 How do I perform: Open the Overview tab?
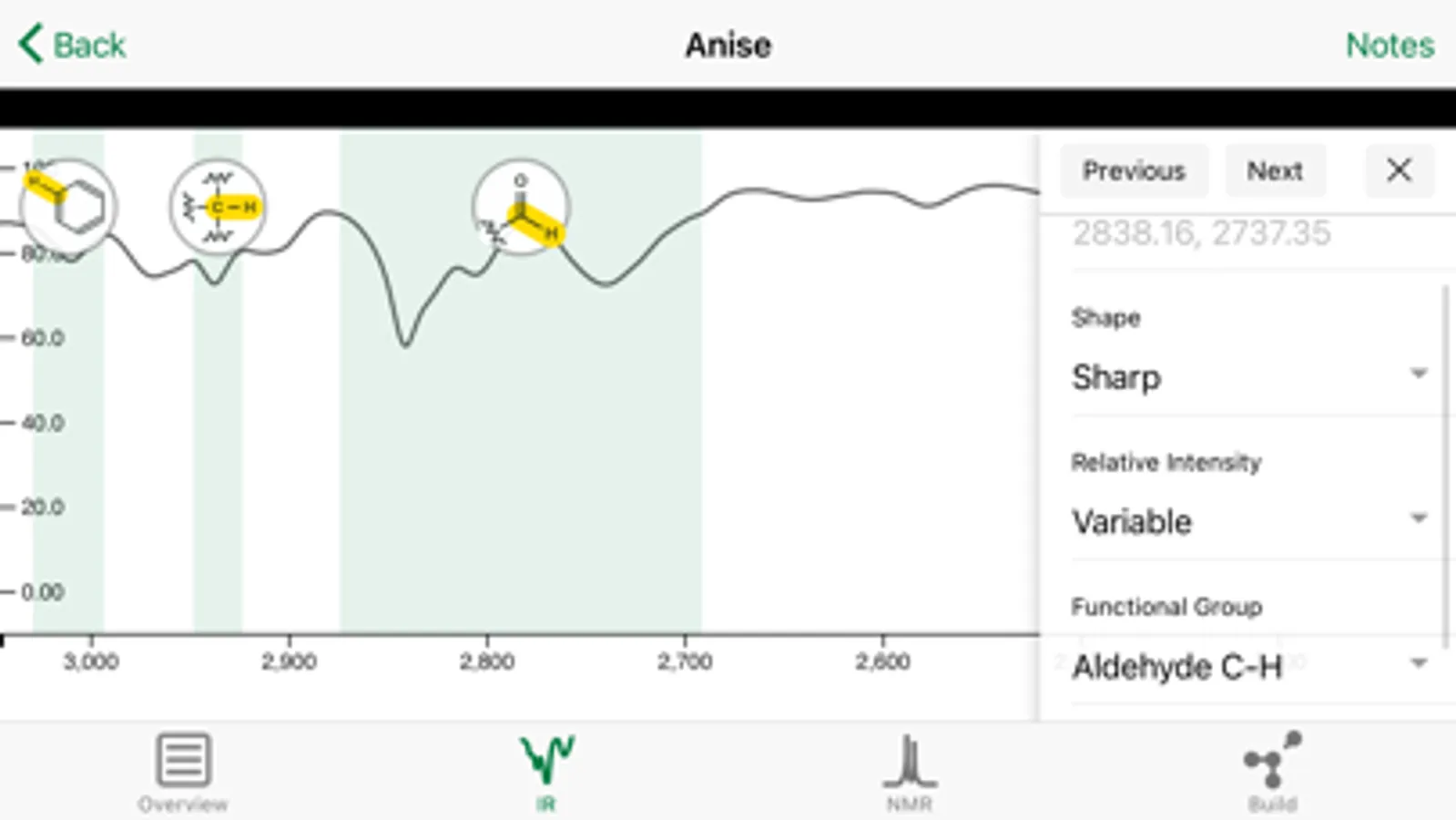[x=183, y=772]
